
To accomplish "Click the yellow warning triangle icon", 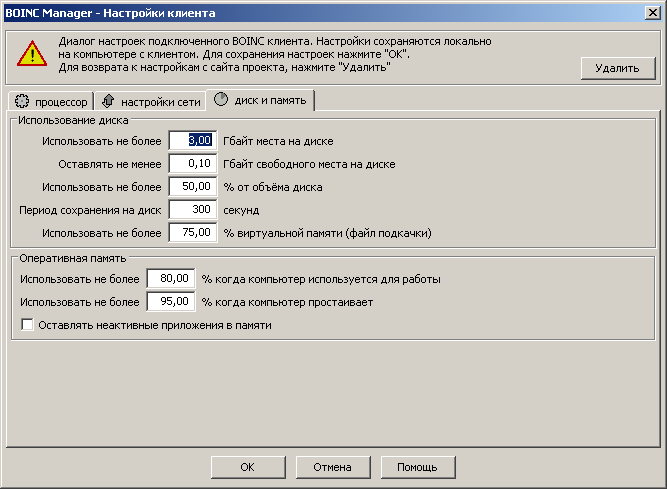I will click(x=31, y=54).
